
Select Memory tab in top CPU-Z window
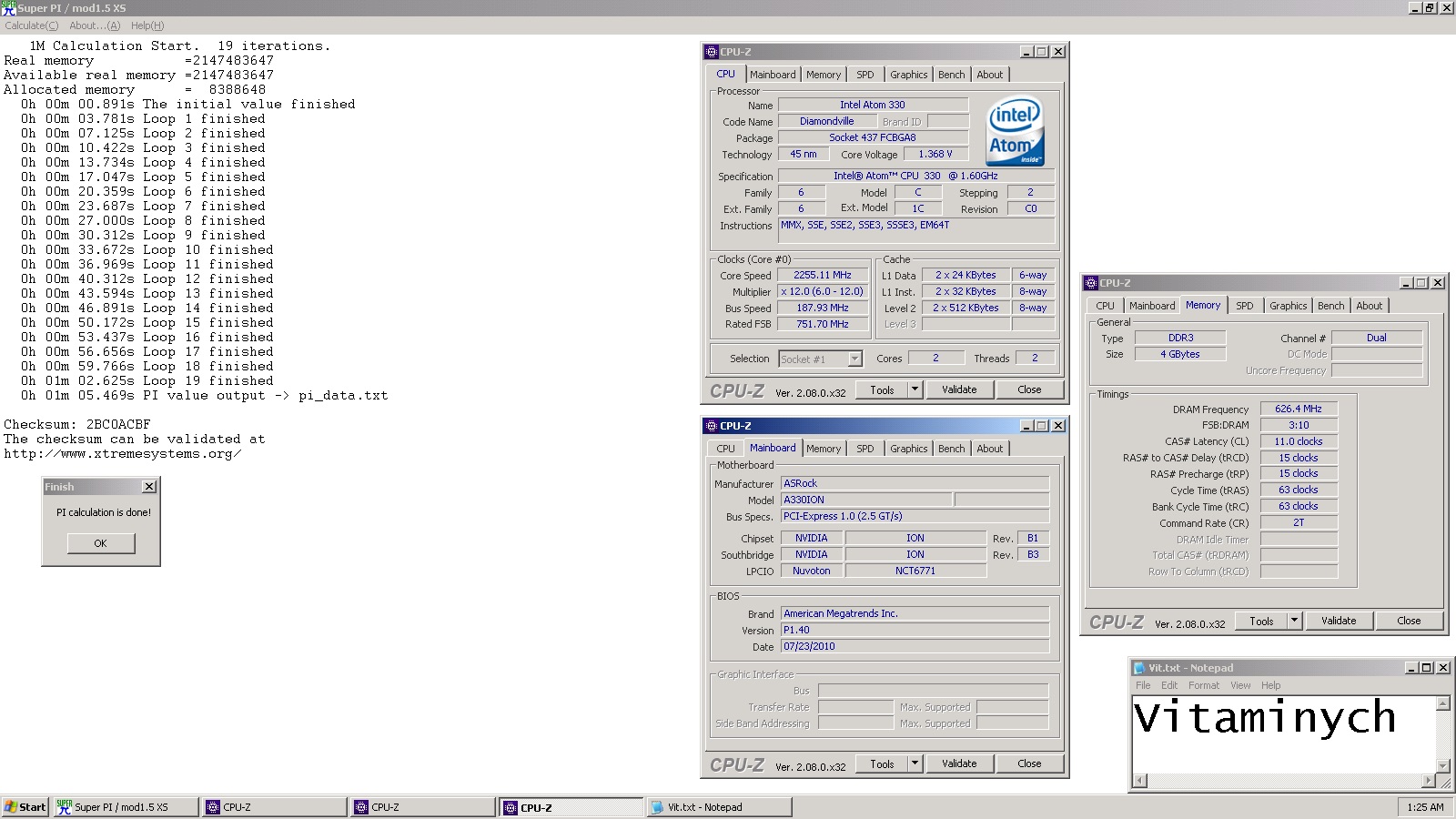[824, 75]
